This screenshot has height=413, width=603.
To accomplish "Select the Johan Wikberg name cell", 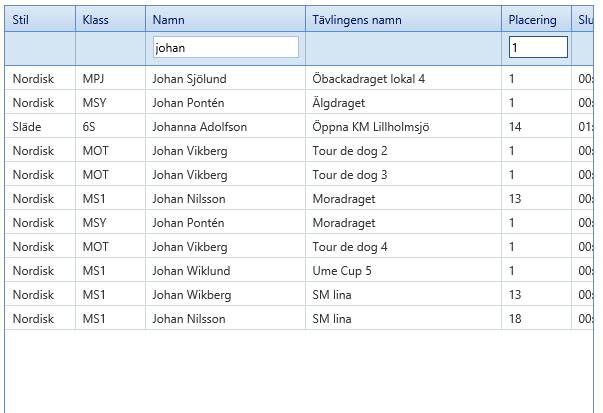I will pyautogui.click(x=191, y=295).
